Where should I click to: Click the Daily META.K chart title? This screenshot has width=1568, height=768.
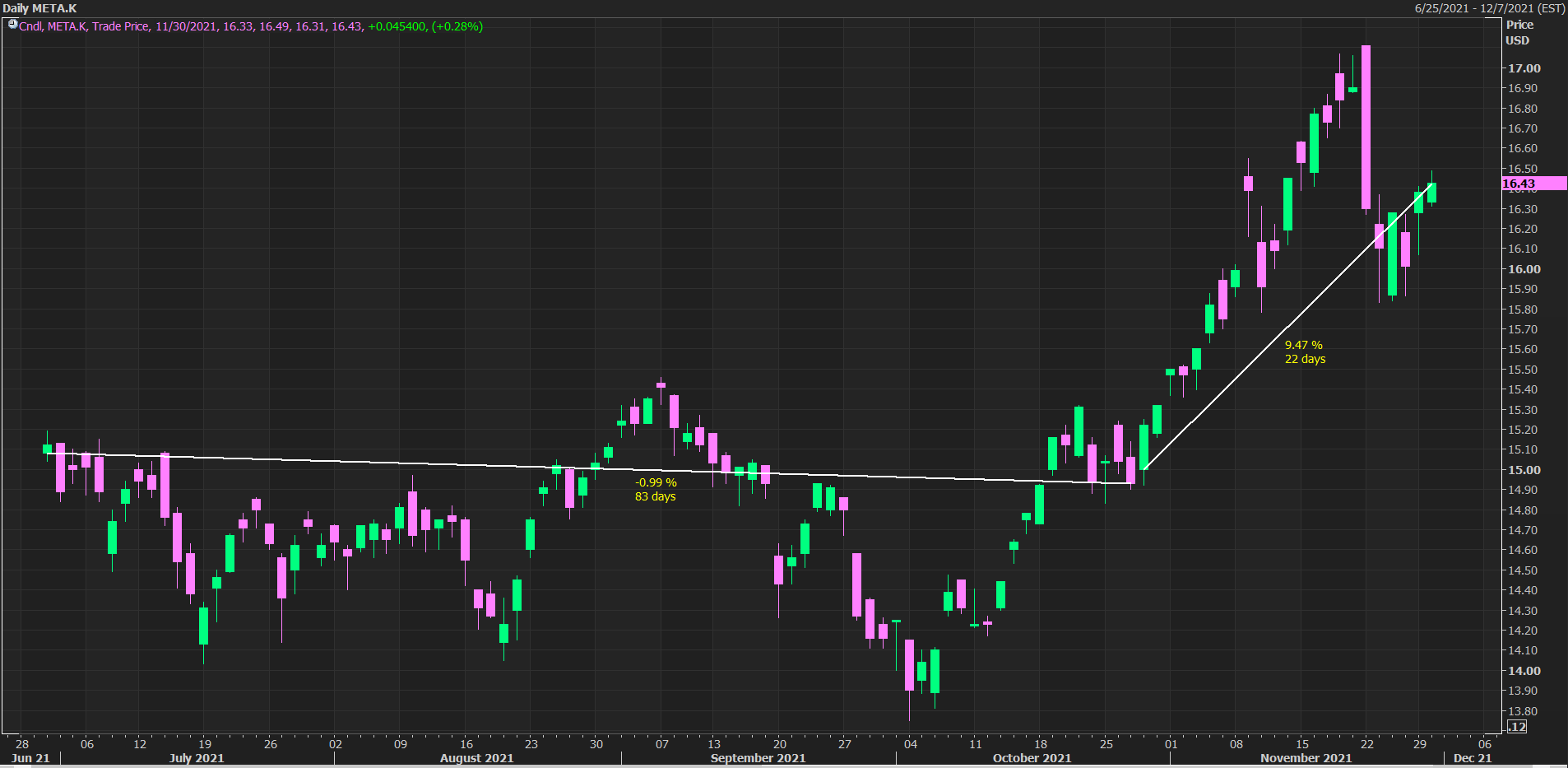[x=39, y=8]
